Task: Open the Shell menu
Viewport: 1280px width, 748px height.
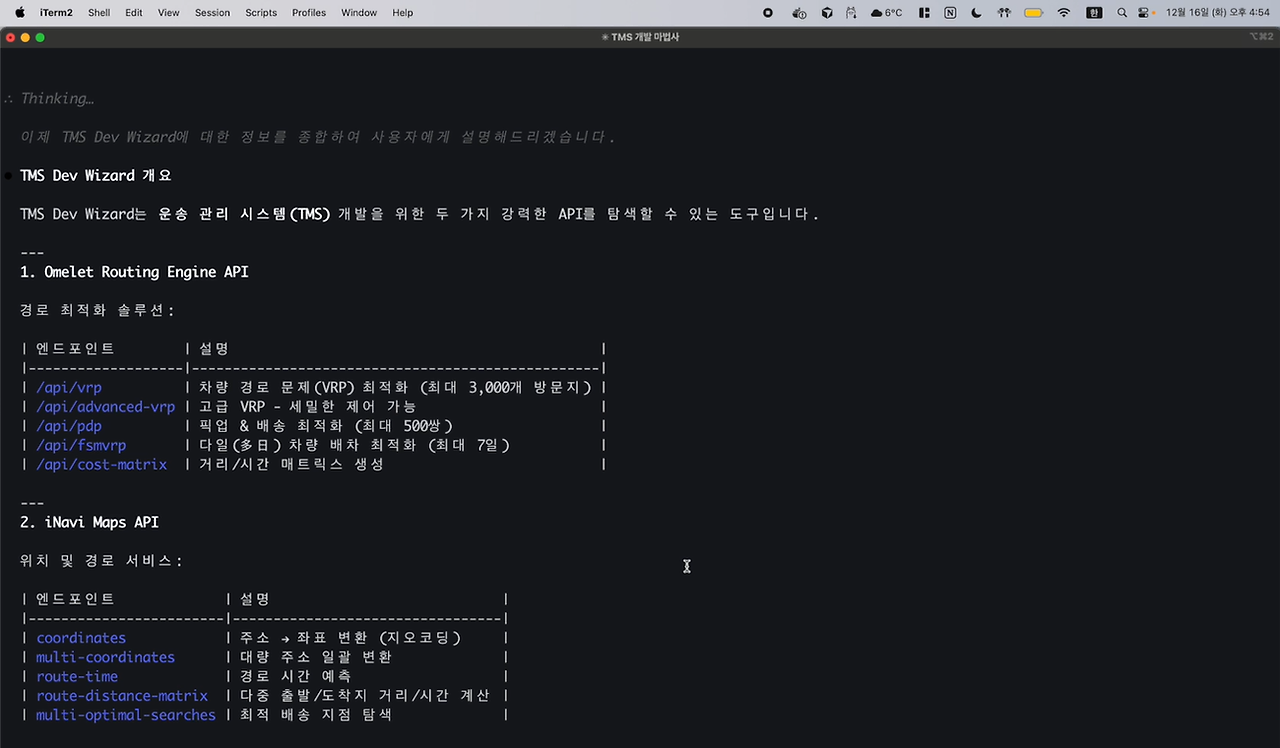Action: click(99, 13)
